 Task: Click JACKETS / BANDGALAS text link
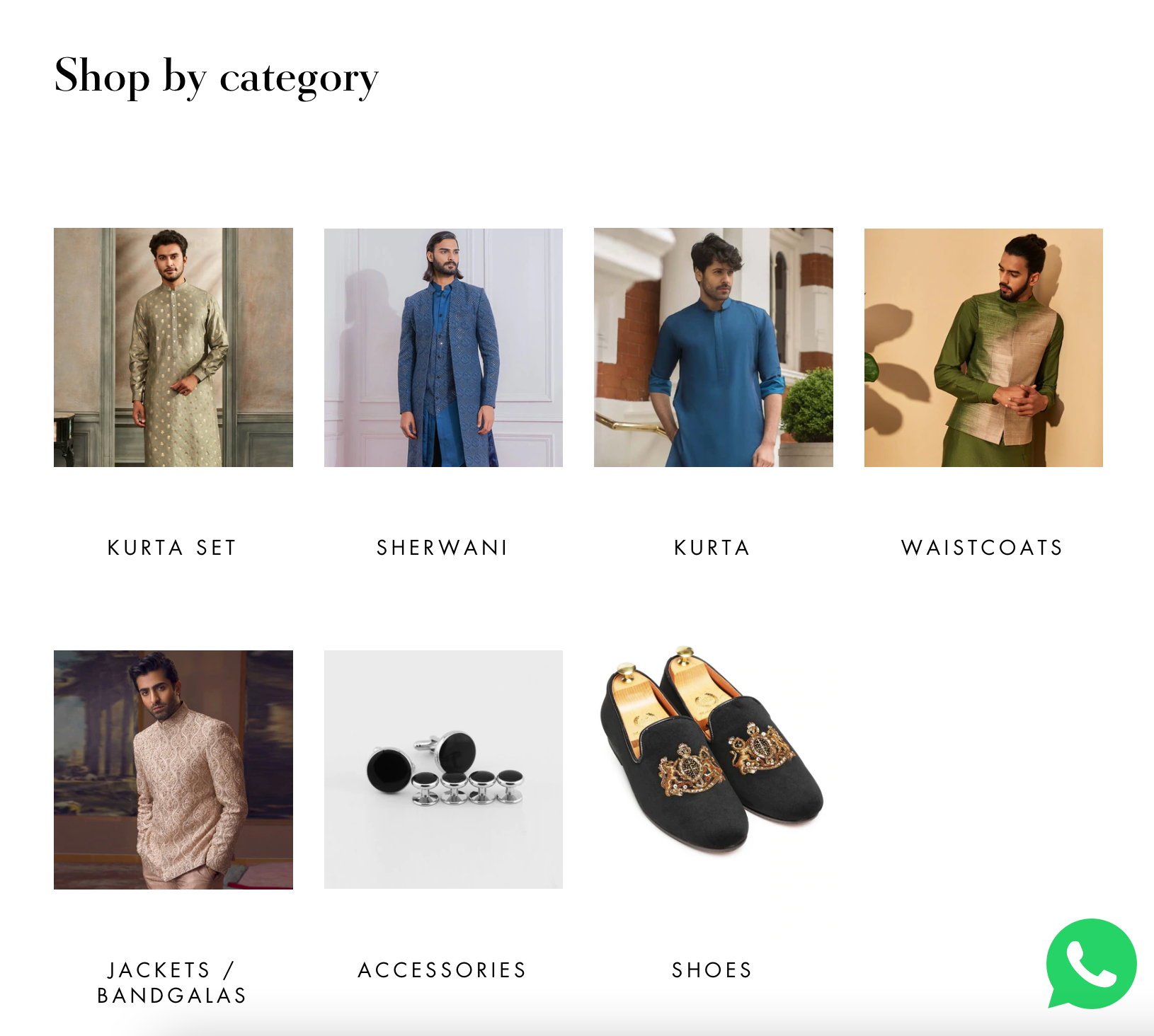172,983
